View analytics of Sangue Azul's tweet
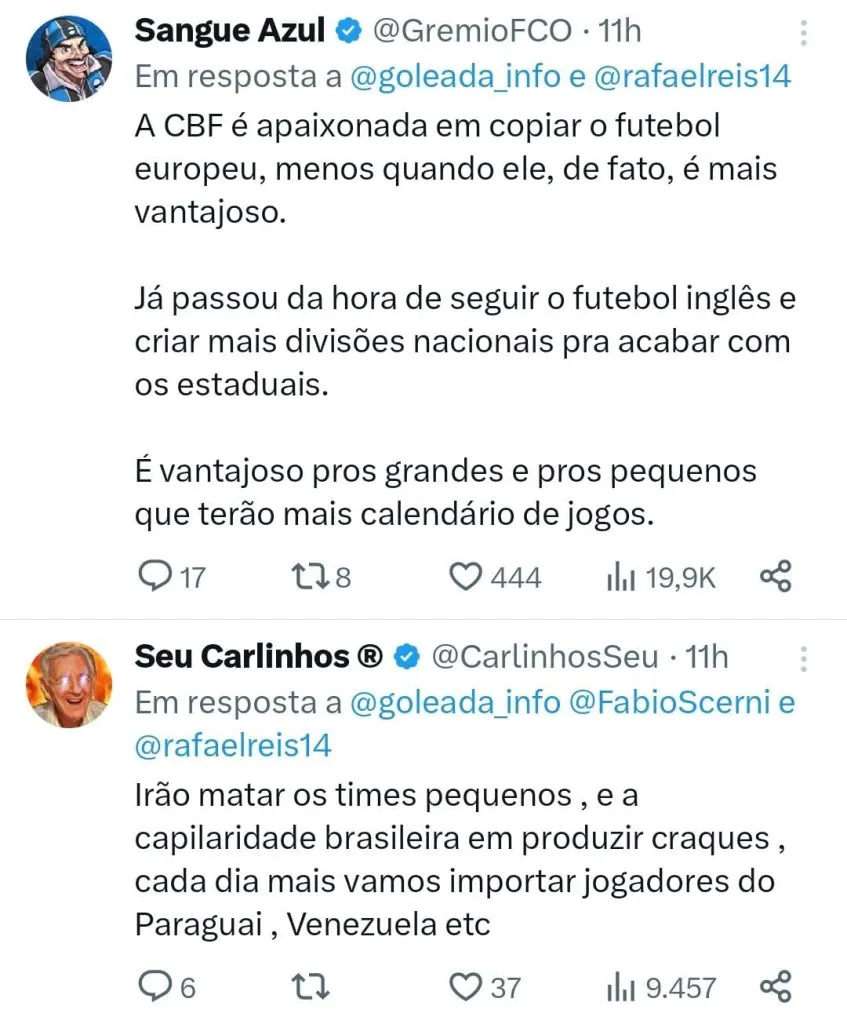 621,576
